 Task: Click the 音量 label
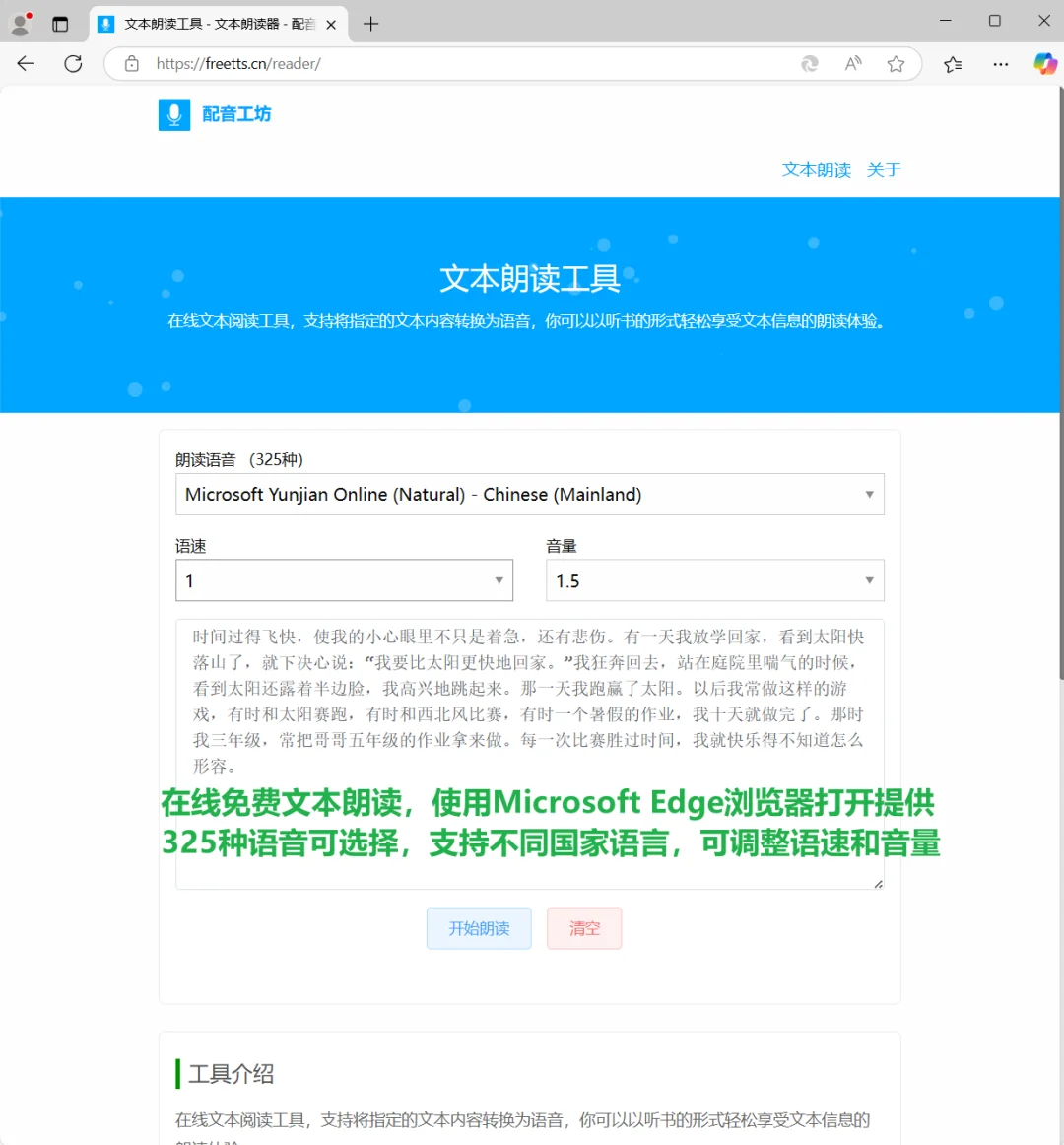click(x=562, y=546)
